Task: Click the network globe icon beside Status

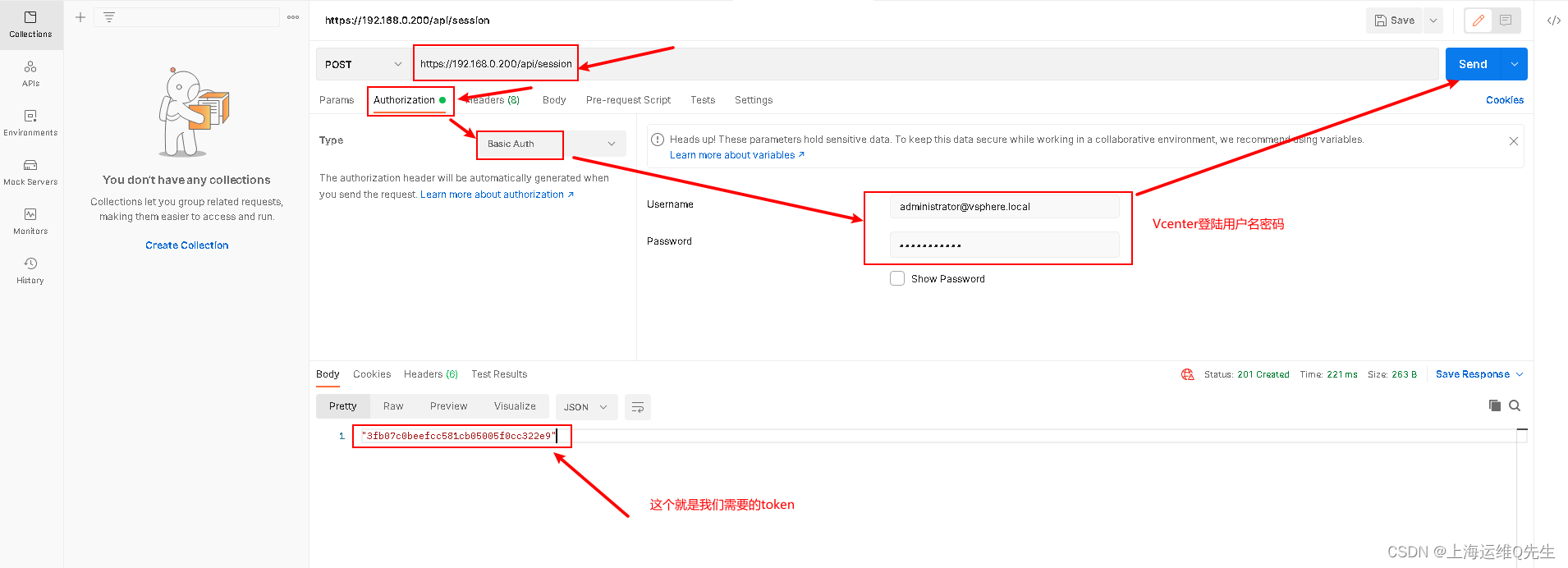Action: pos(1187,374)
